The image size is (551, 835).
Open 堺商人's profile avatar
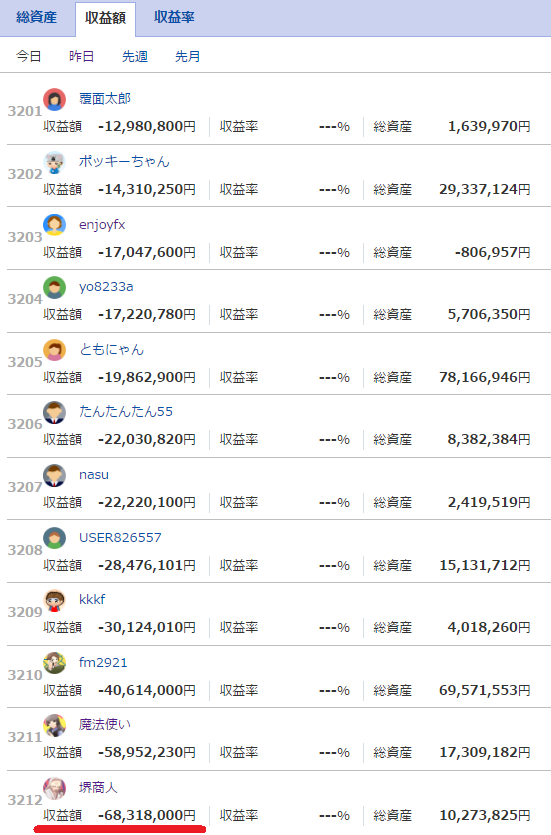(54, 789)
